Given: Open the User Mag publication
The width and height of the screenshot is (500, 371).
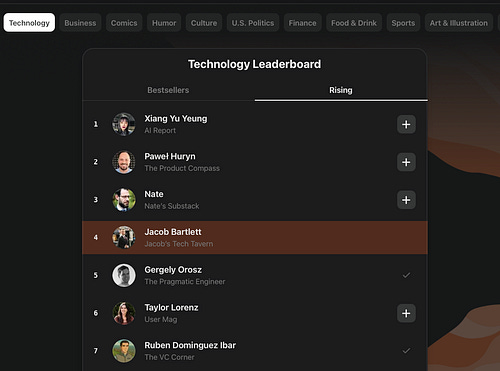Looking at the screenshot, I should pyautogui.click(x=161, y=319).
